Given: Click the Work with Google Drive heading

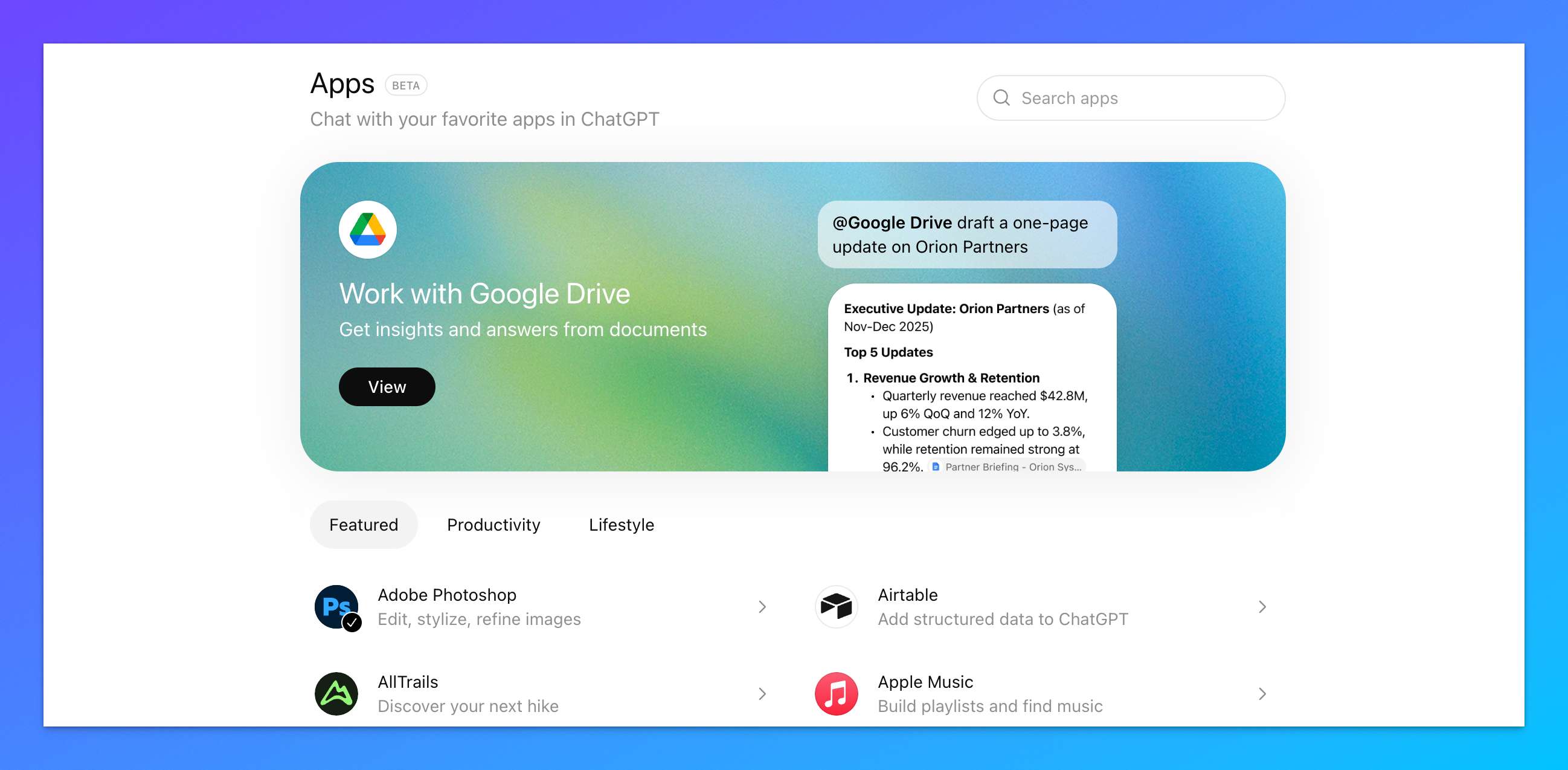Looking at the screenshot, I should 484,294.
